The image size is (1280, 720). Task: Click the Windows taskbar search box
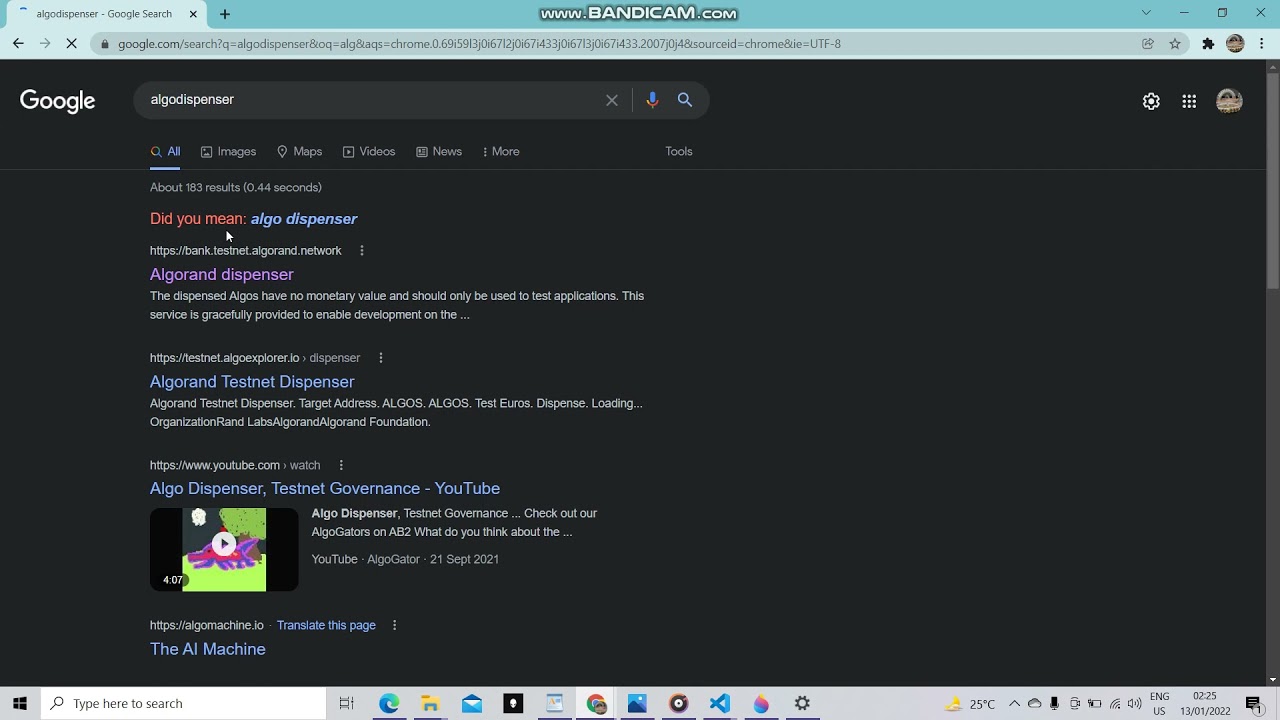[x=185, y=703]
